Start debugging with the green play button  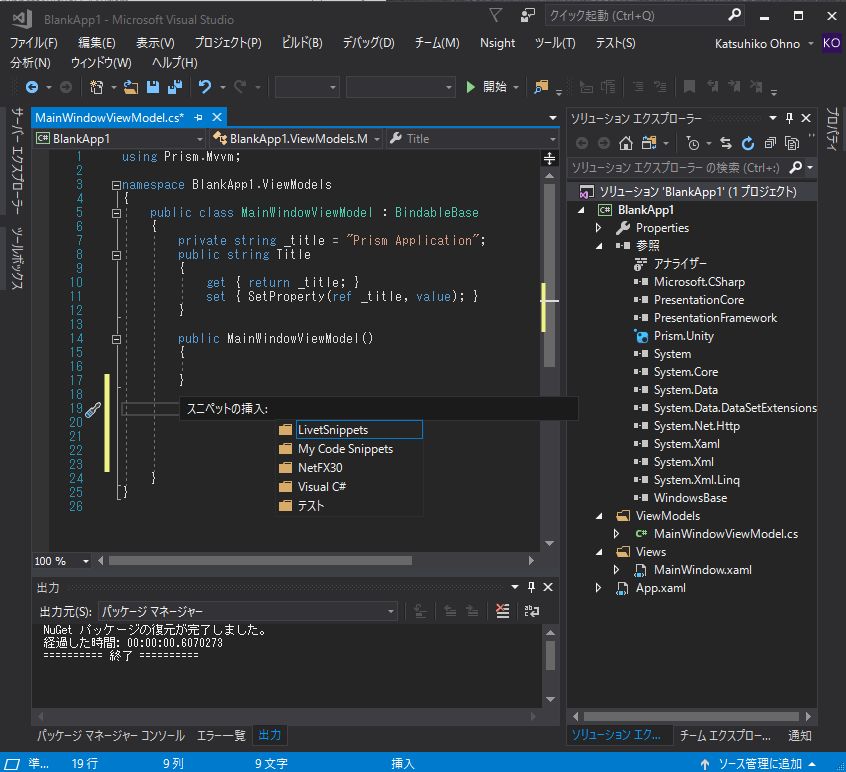[470, 87]
